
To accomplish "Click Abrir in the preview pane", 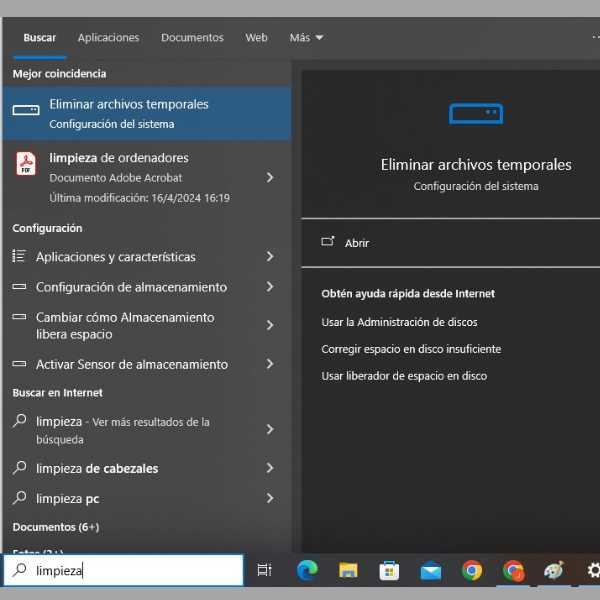I will coord(357,243).
